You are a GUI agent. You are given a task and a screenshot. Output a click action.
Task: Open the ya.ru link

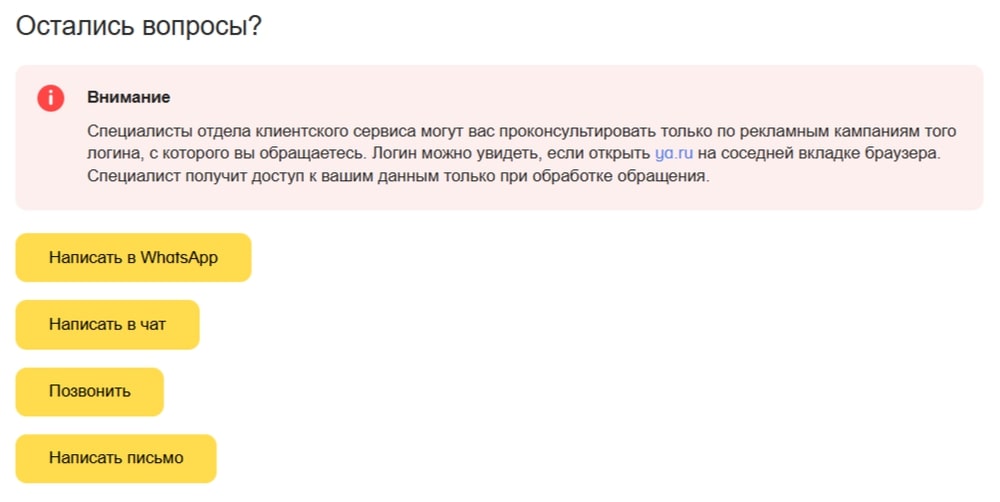(x=673, y=154)
